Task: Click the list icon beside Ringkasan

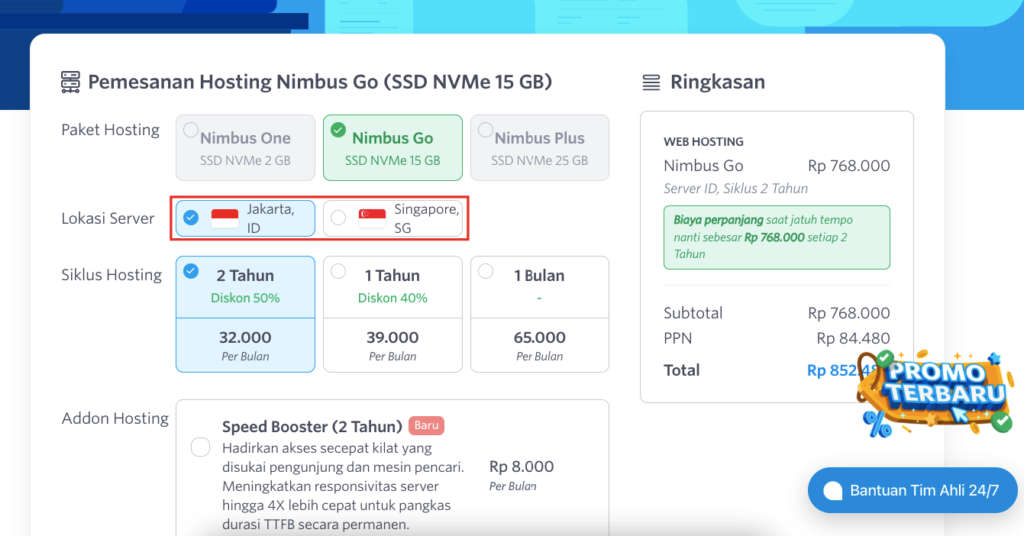Action: (x=651, y=82)
